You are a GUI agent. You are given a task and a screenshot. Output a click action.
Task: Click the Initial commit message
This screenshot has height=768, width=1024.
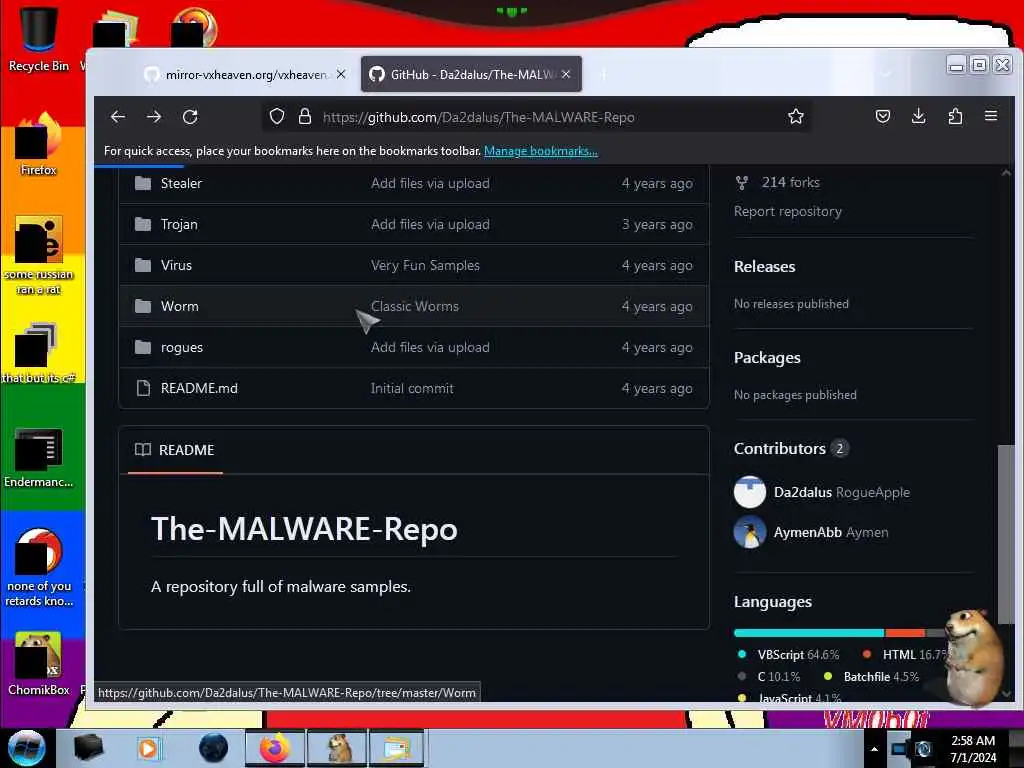(x=412, y=389)
